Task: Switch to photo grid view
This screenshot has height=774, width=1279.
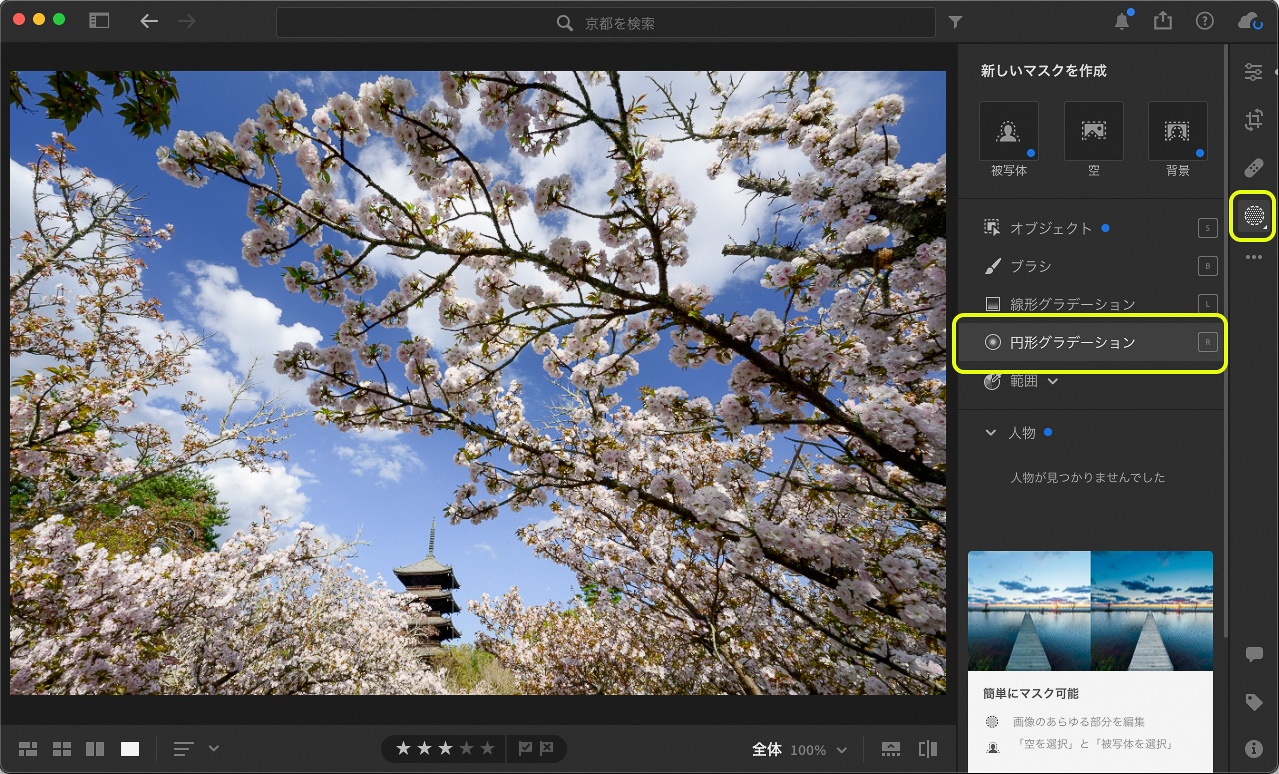Action: pos(28,748)
